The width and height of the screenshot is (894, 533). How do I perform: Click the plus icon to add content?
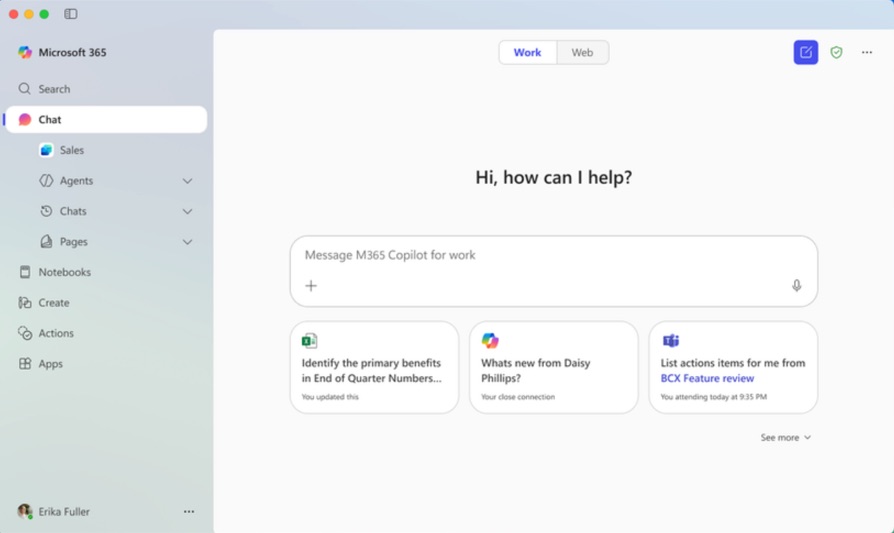[x=311, y=286]
